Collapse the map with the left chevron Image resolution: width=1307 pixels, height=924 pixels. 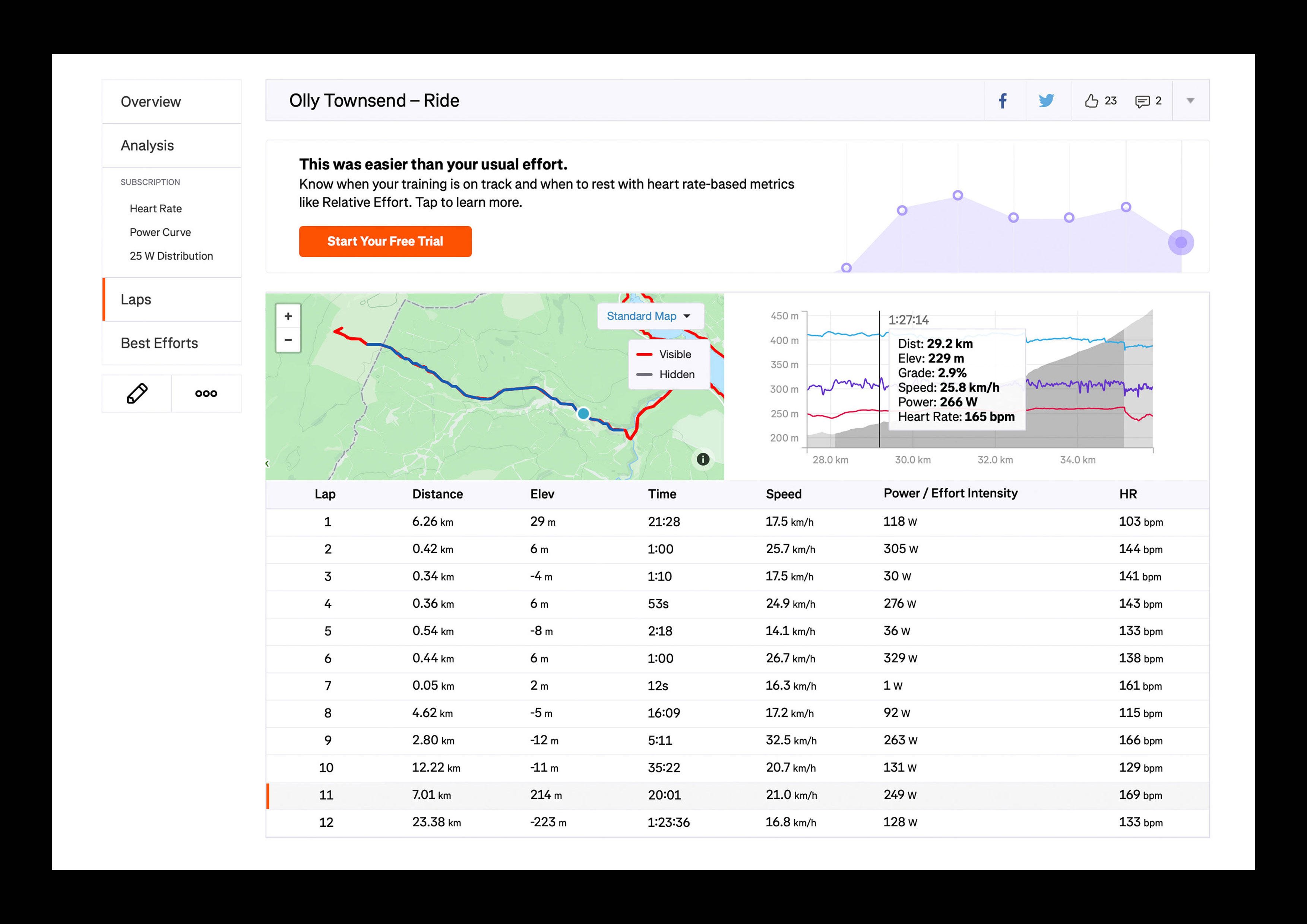[267, 464]
